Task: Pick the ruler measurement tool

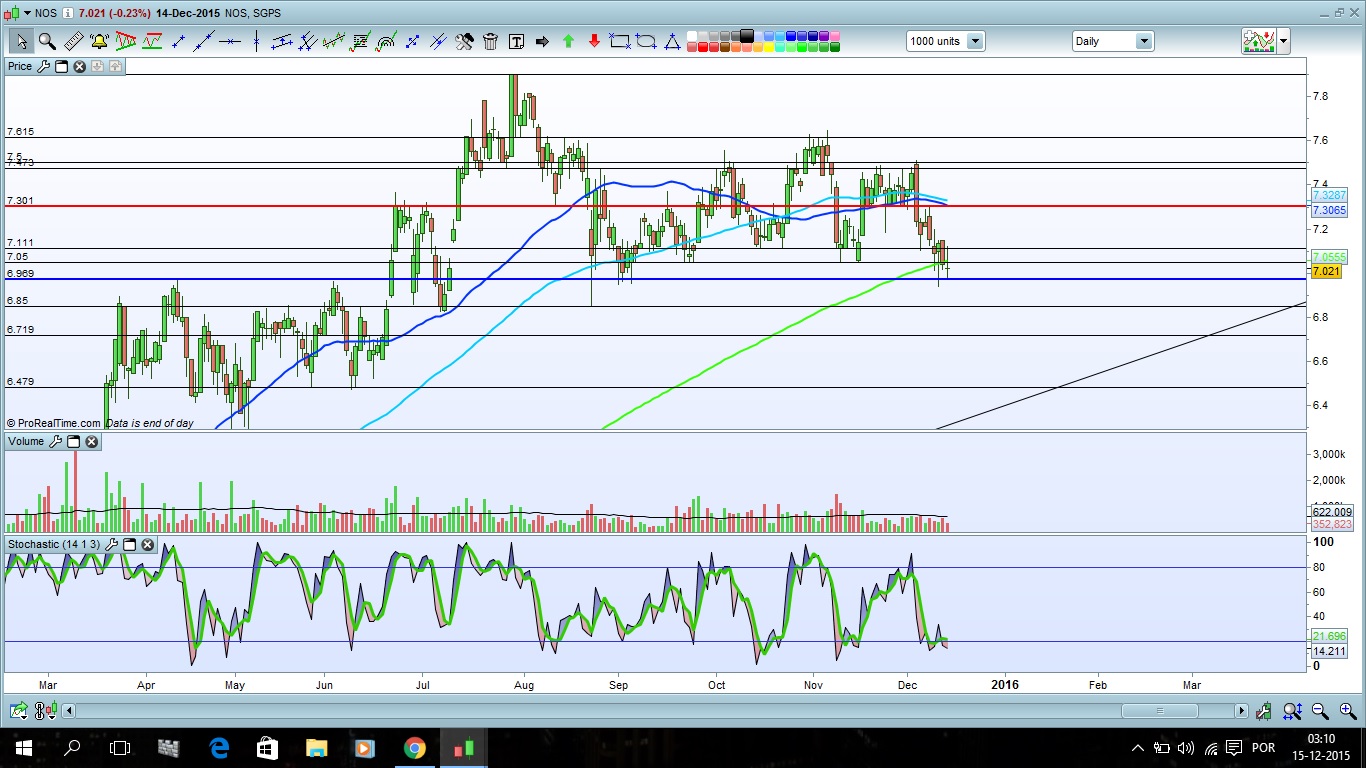Action: coord(73,41)
